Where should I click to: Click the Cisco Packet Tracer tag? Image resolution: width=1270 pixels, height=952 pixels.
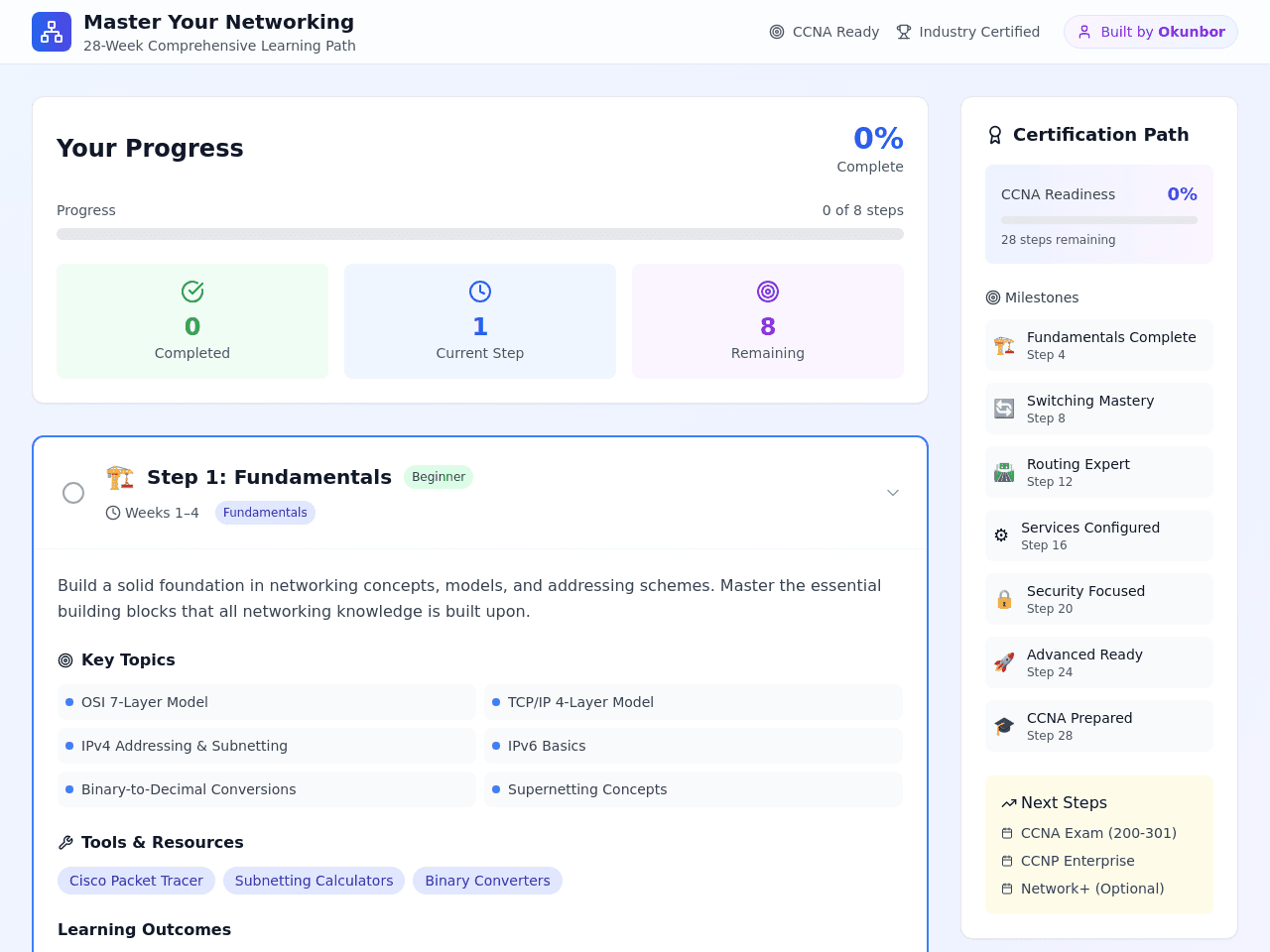[x=136, y=881]
